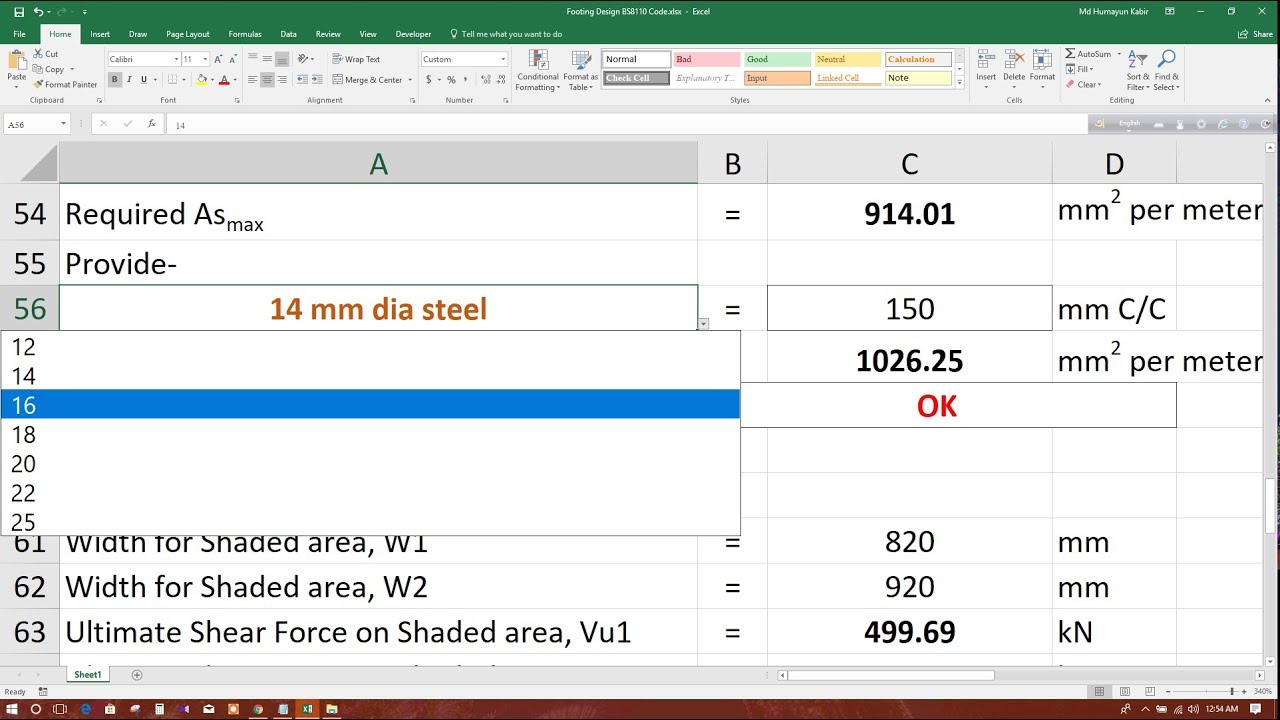1280x720 pixels.
Task: Apply the Calculation cell style
Action: pyautogui.click(x=918, y=59)
